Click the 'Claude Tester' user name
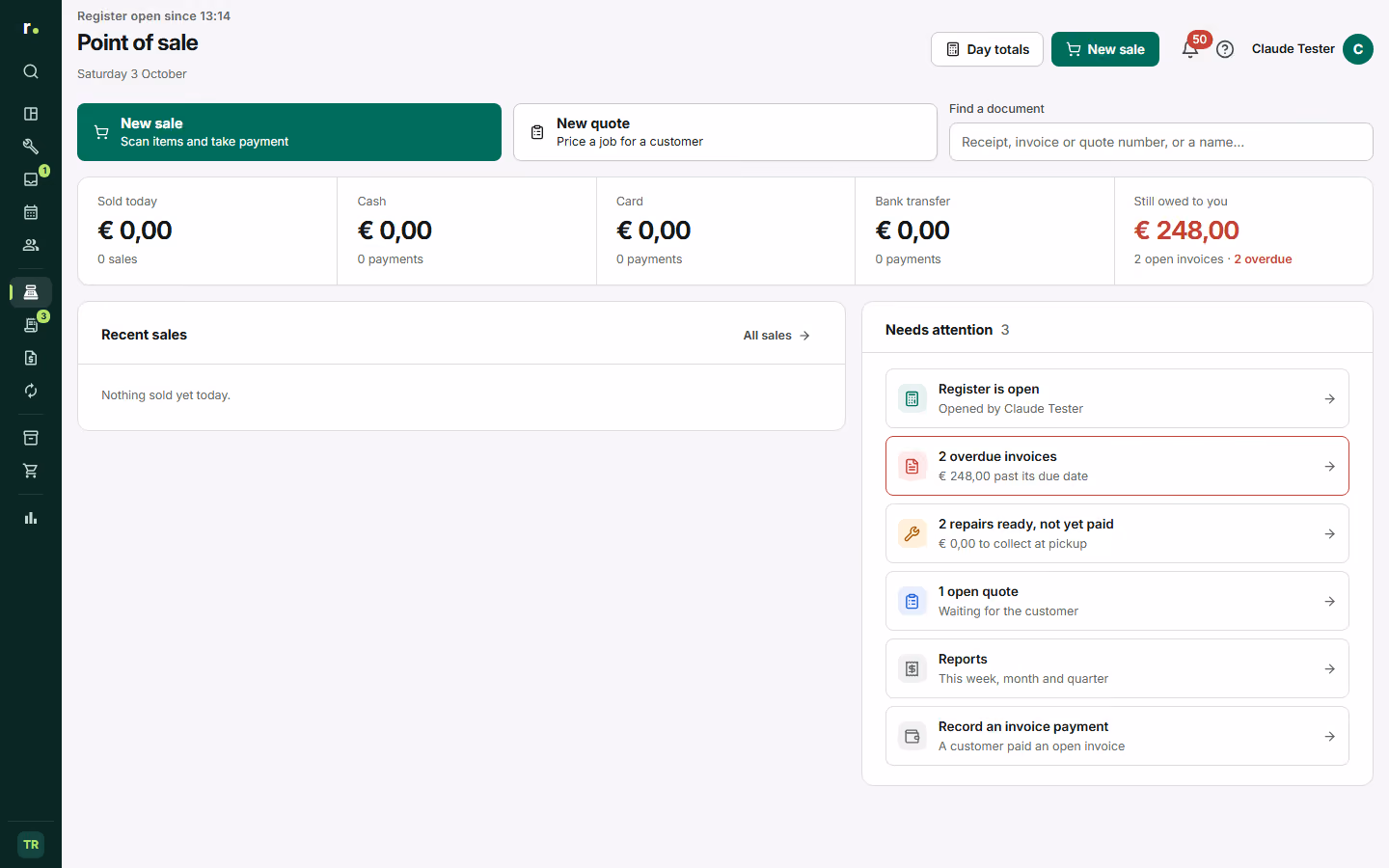The image size is (1389, 868). click(x=1293, y=49)
